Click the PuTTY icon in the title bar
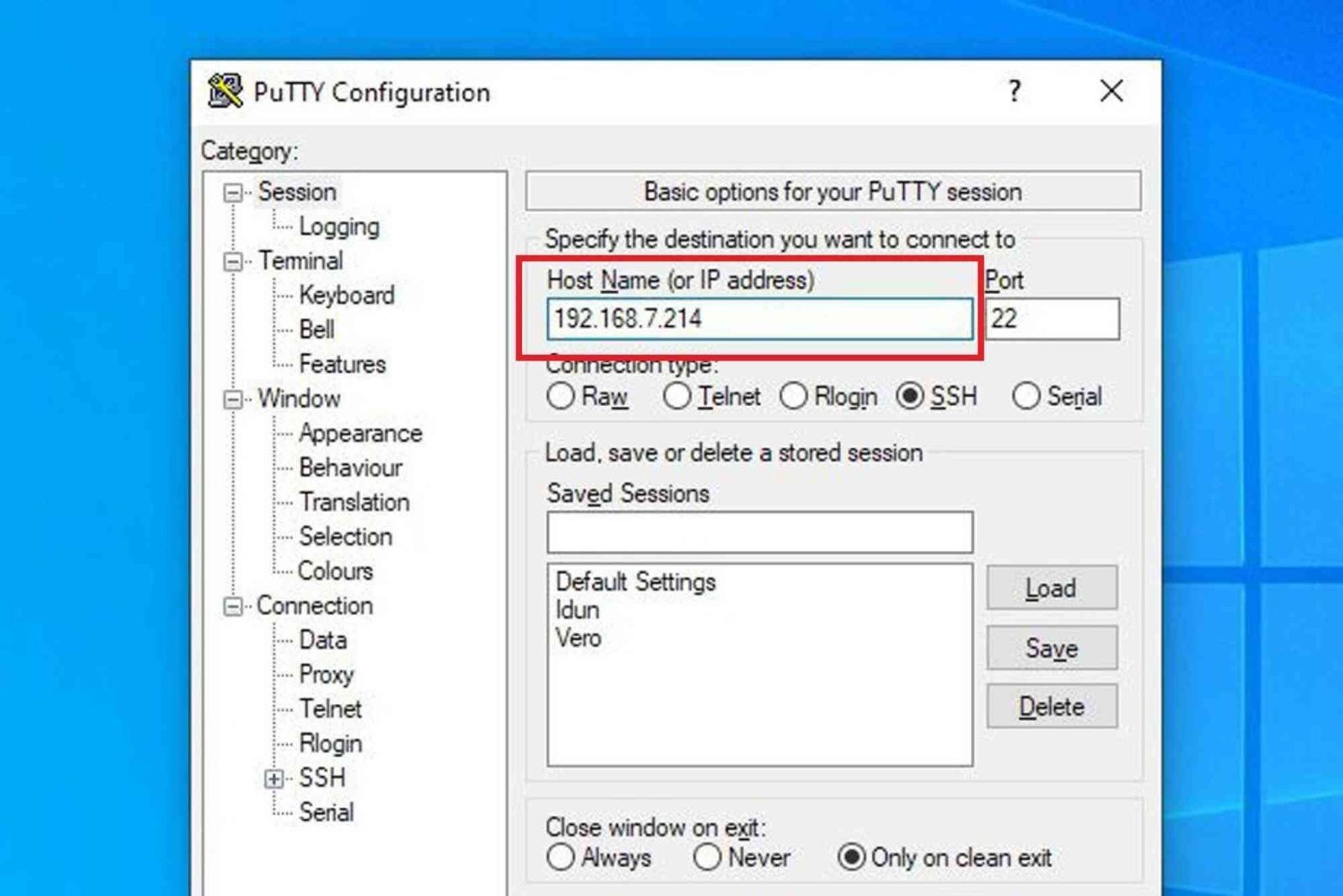 [x=225, y=91]
